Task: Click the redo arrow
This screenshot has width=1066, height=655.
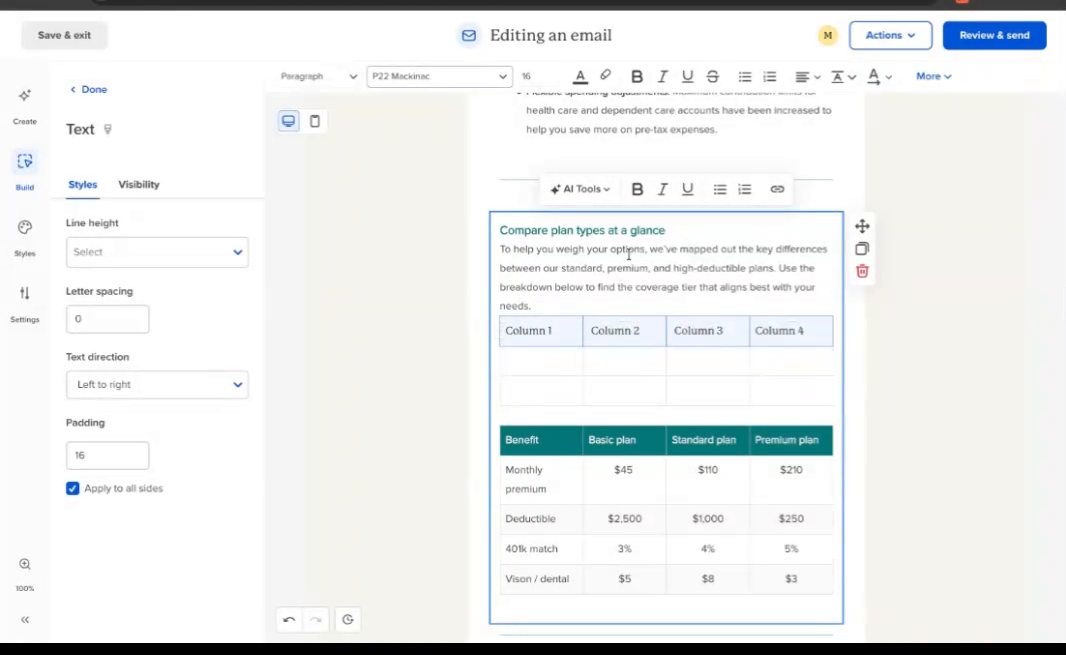Action: (x=315, y=620)
